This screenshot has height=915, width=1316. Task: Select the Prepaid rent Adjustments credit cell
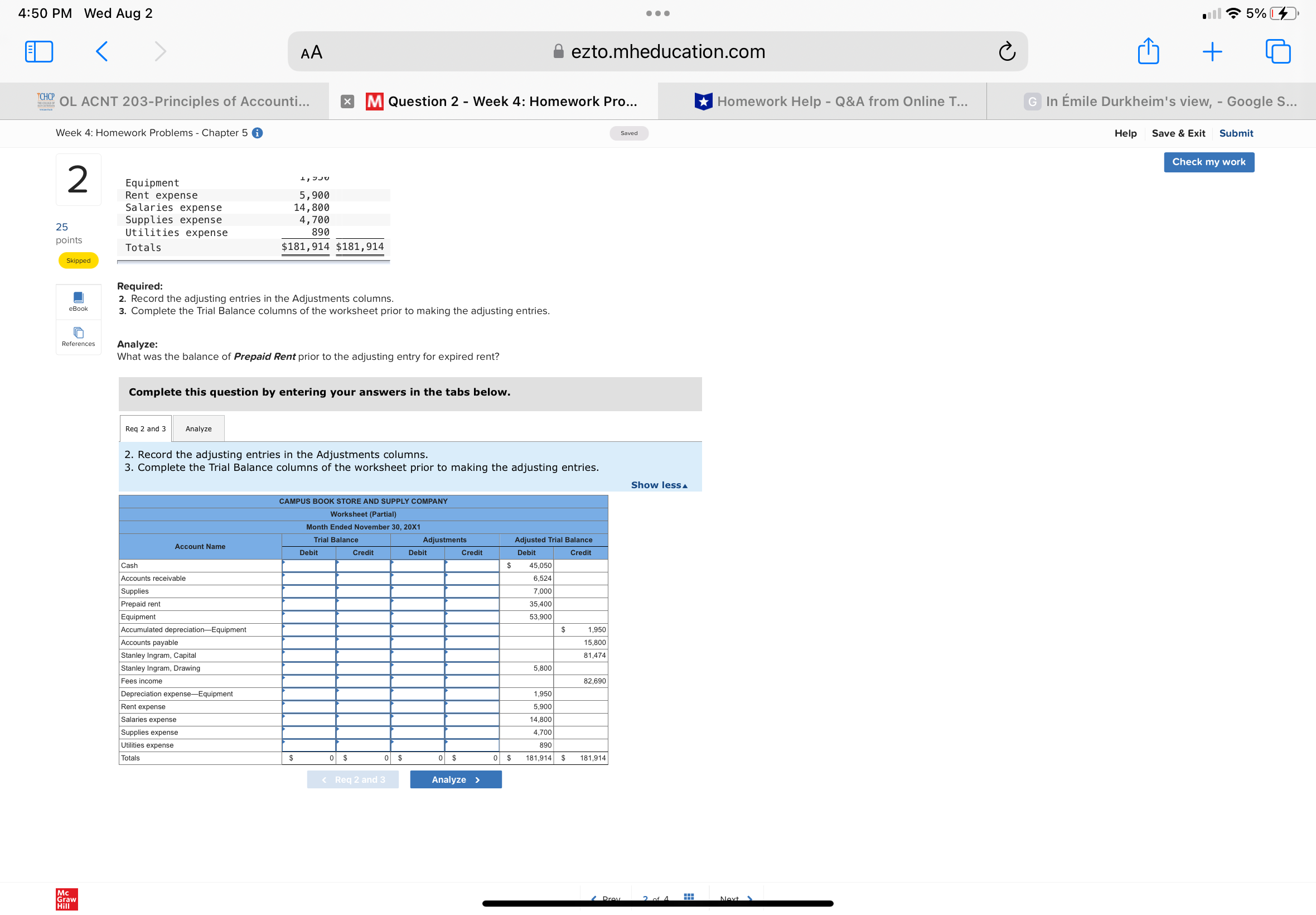472,604
